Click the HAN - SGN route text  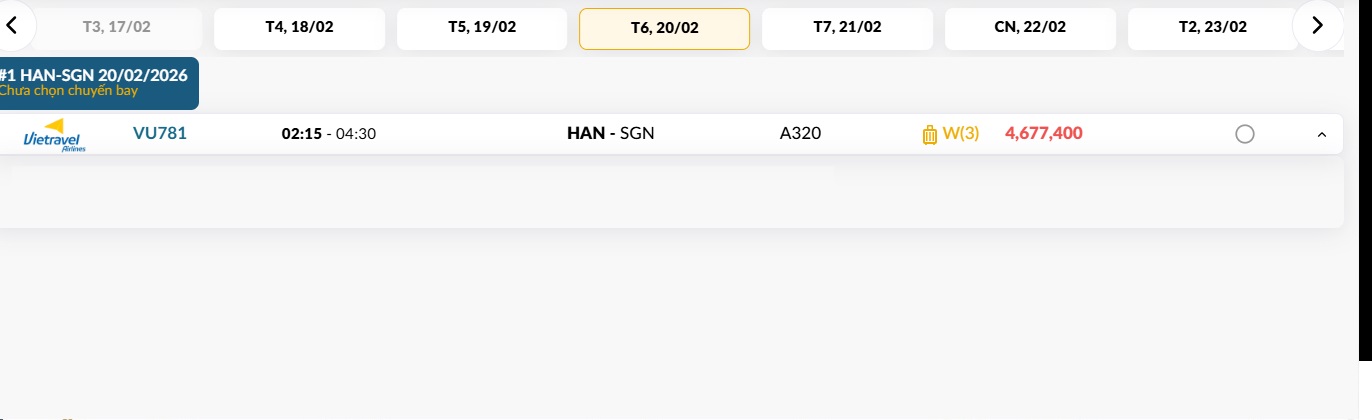(610, 133)
